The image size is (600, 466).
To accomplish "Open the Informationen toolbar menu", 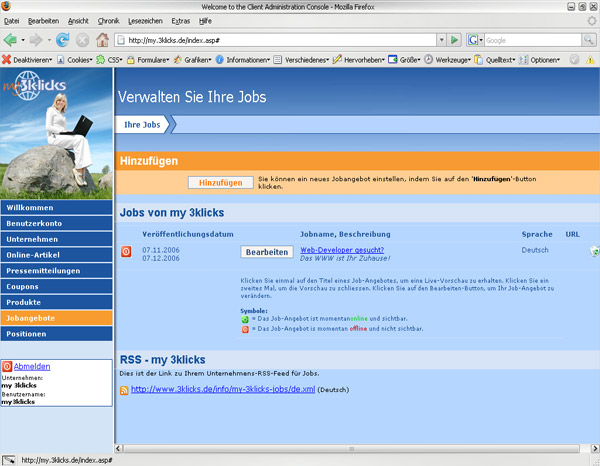I will (x=243, y=60).
